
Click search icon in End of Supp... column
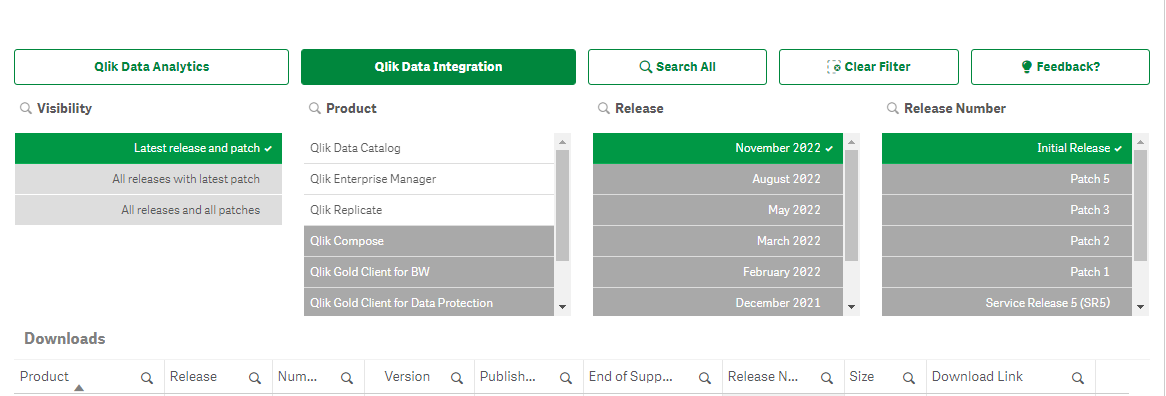click(705, 378)
